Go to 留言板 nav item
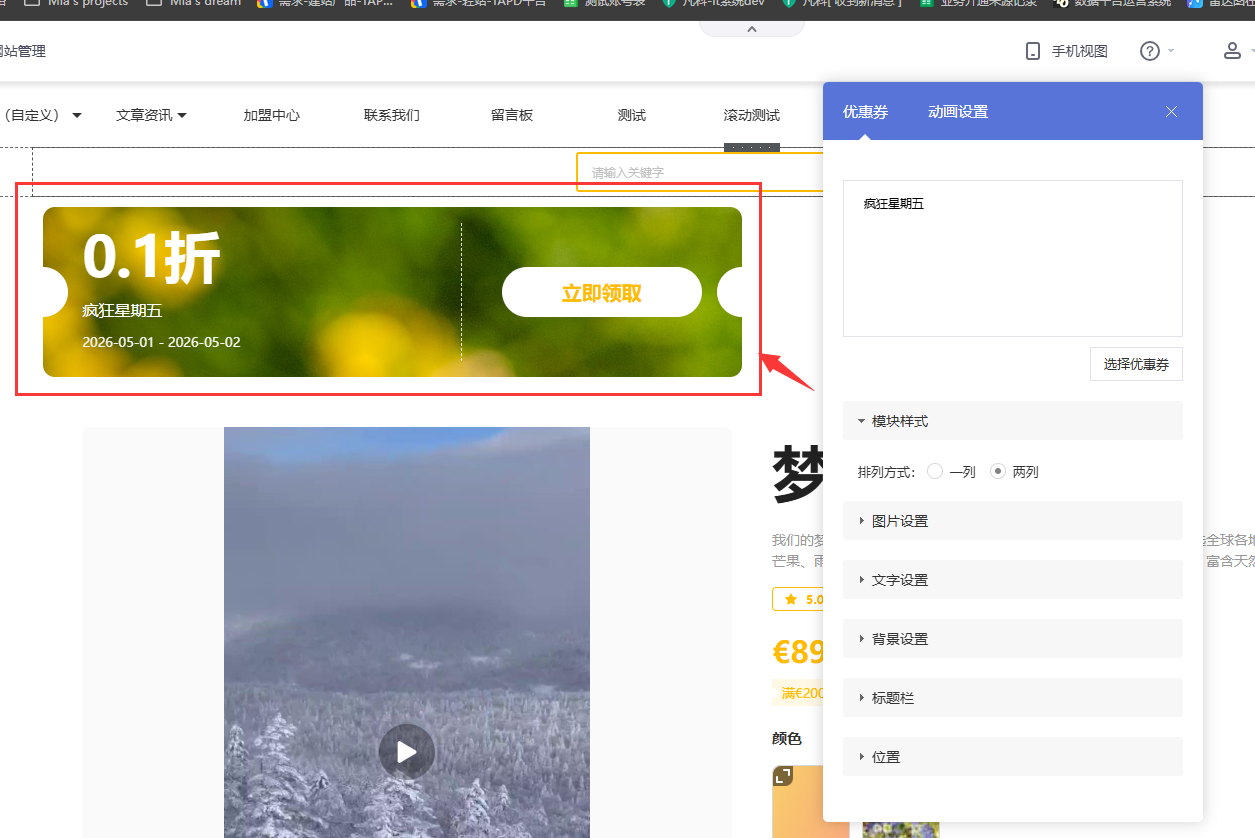 pos(512,115)
